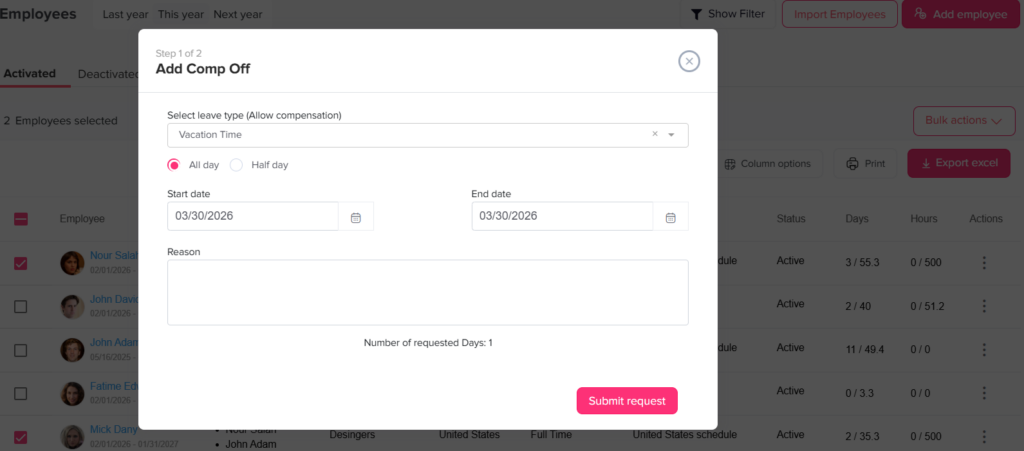Check the John David row checkbox
This screenshot has width=1024, height=451.
pos(21,306)
